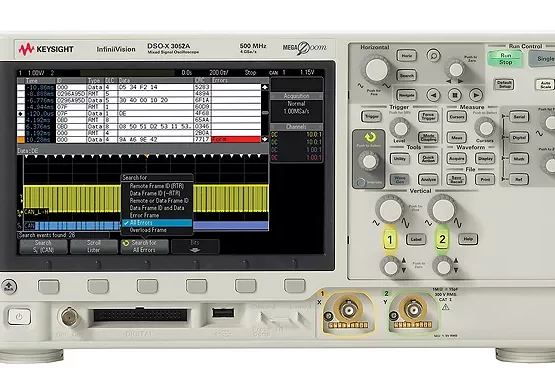This screenshot has height=378, width=555.
Task: Click the power button on front panel
Action: click(19, 316)
